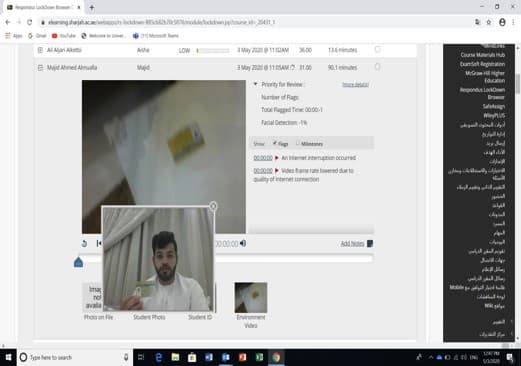Mute the video with the speaker icon
The image size is (521, 366).
pos(243,244)
